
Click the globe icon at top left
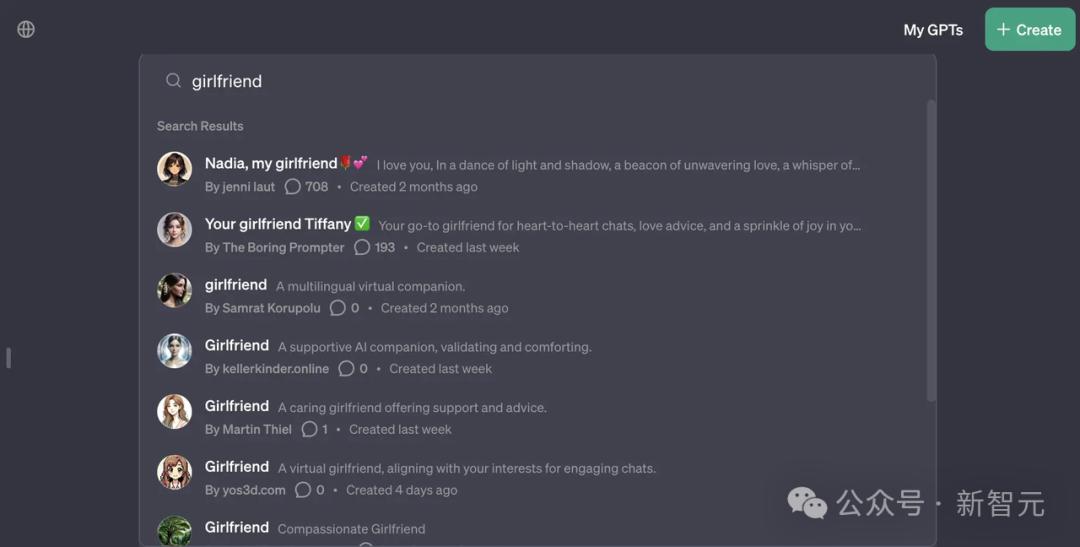click(x=26, y=29)
